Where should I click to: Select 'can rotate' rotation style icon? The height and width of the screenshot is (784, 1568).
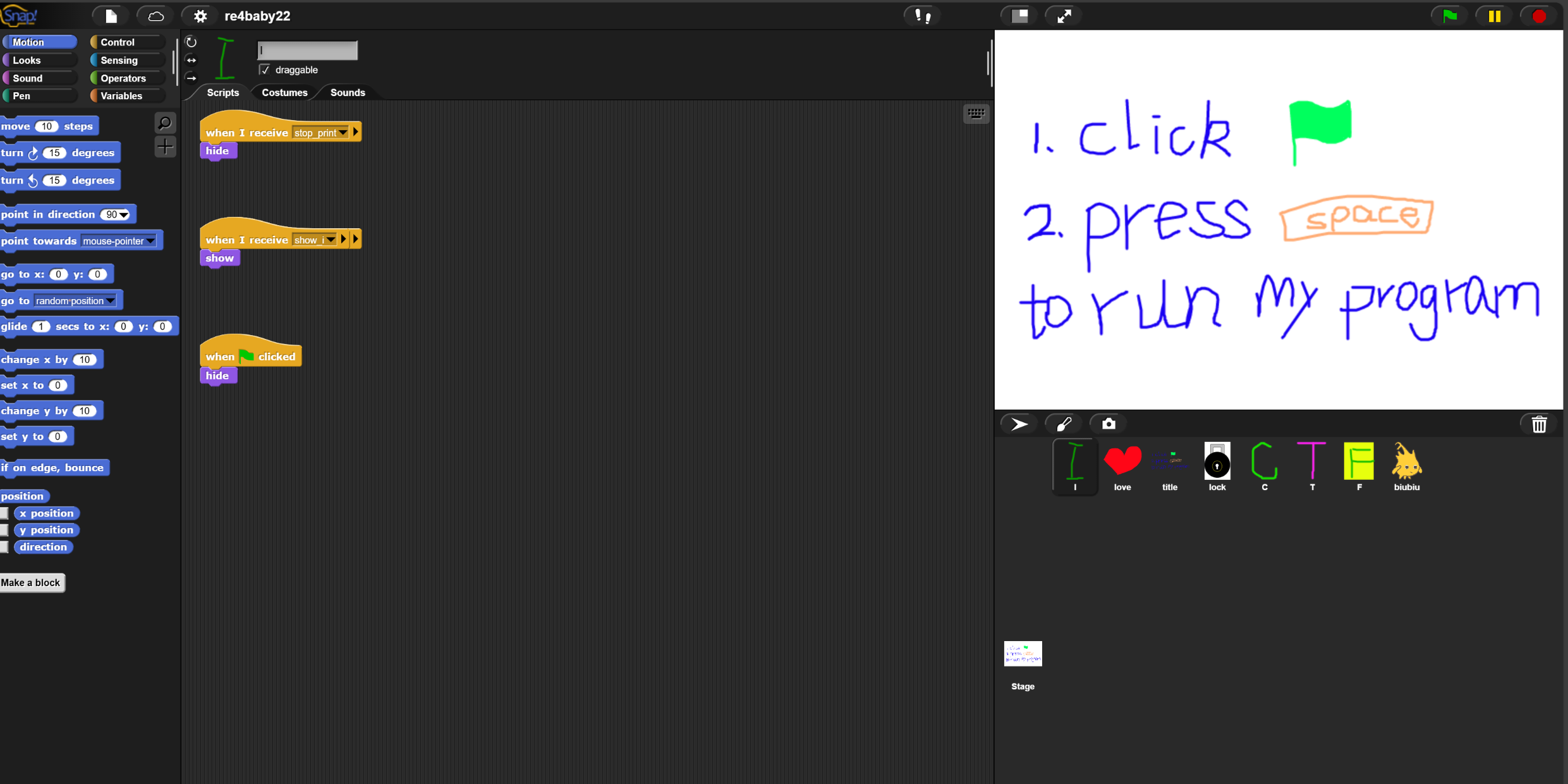click(x=191, y=42)
